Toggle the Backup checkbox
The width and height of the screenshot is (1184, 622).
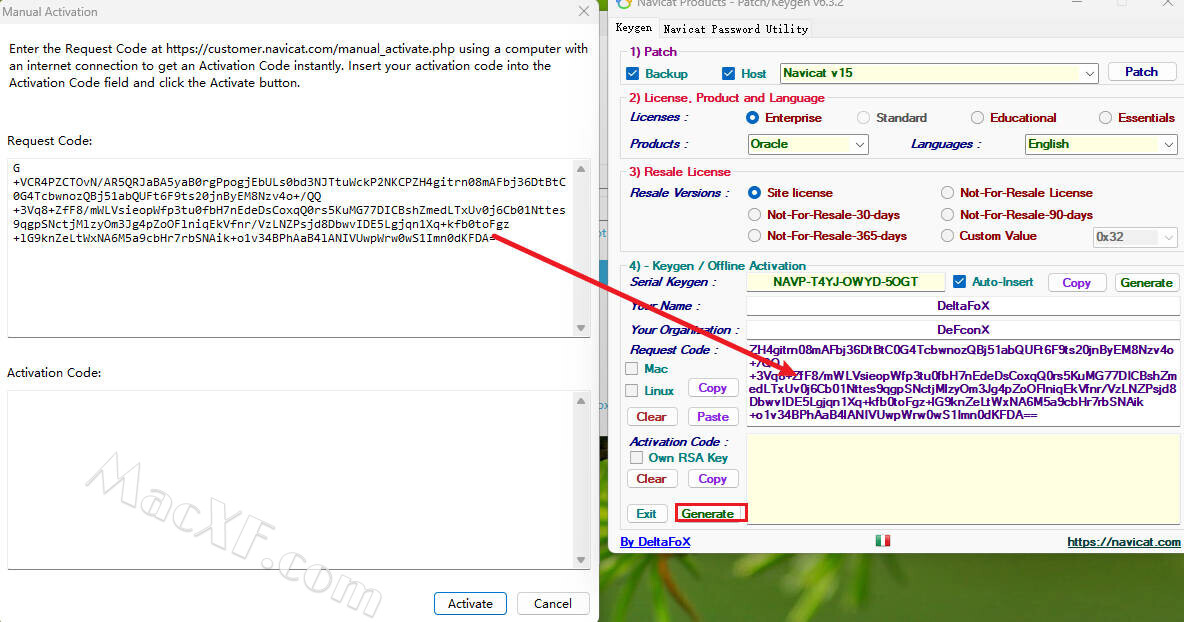(x=632, y=73)
